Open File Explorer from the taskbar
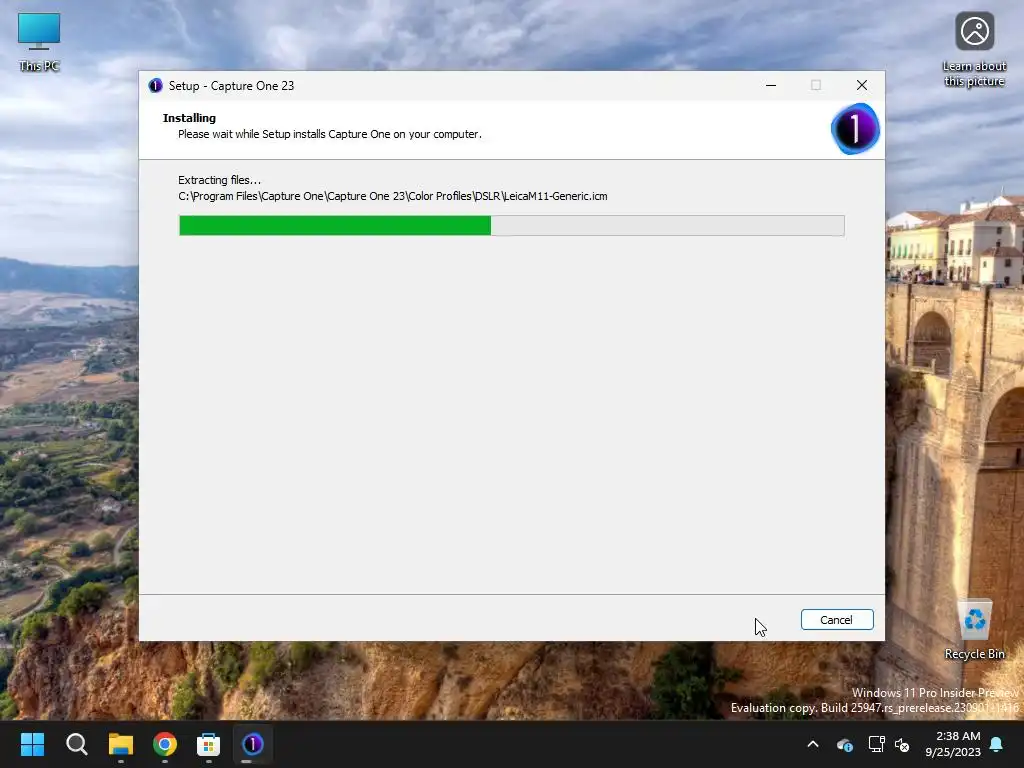Image resolution: width=1024 pixels, height=768 pixels. tap(121, 744)
